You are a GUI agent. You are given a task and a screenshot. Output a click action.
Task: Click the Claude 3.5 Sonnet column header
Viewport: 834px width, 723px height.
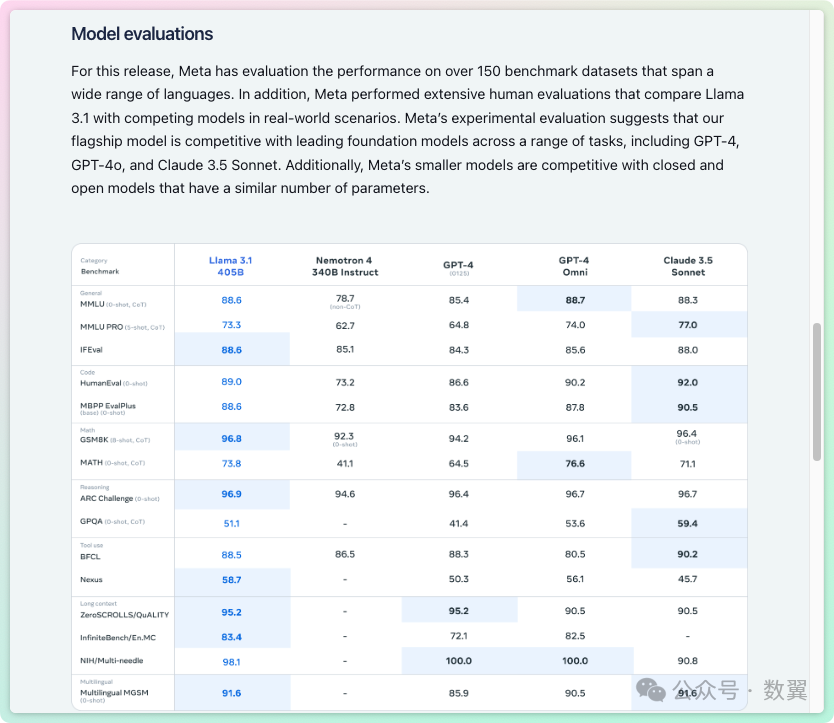click(x=688, y=266)
